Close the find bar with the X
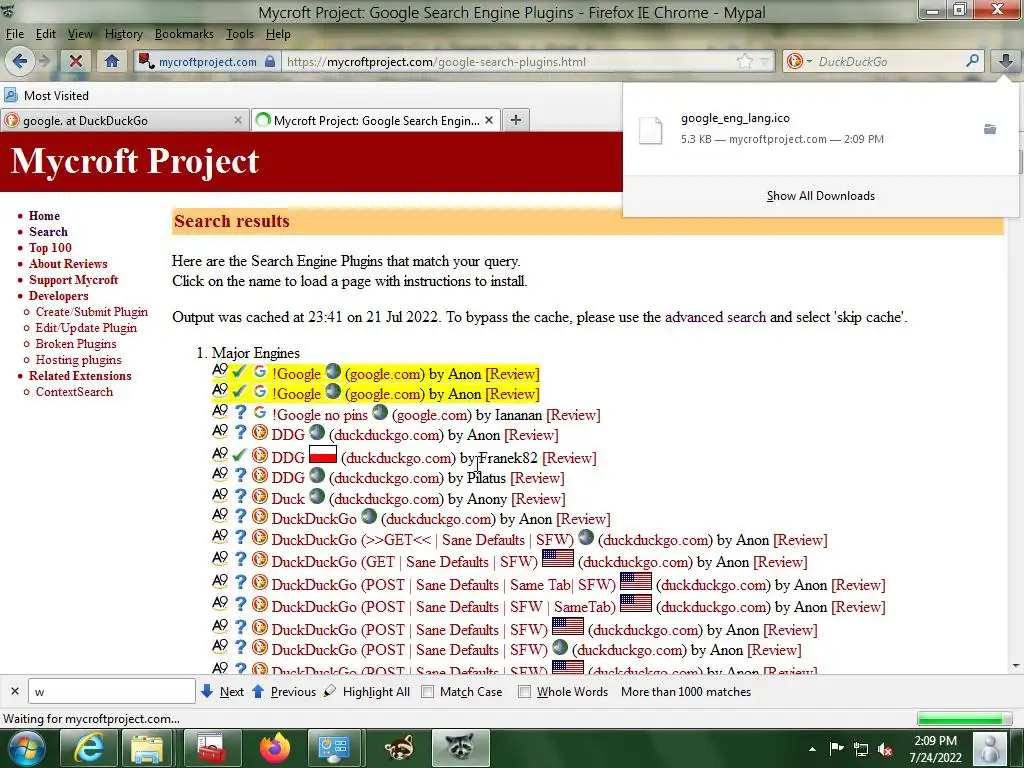The image size is (1024, 768). click(x=15, y=691)
